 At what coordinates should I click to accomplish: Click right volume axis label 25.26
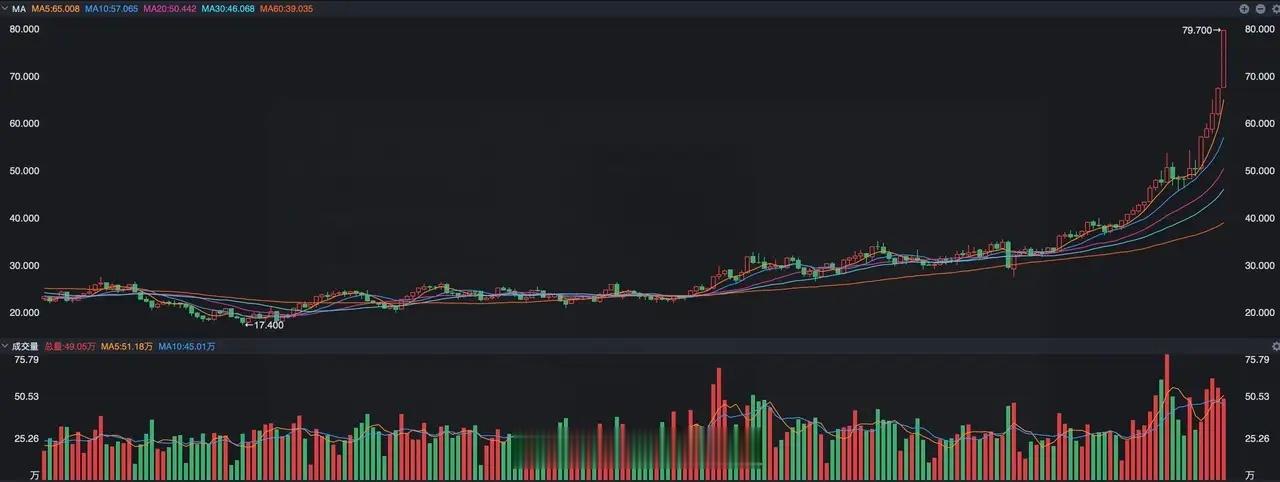click(x=1257, y=438)
